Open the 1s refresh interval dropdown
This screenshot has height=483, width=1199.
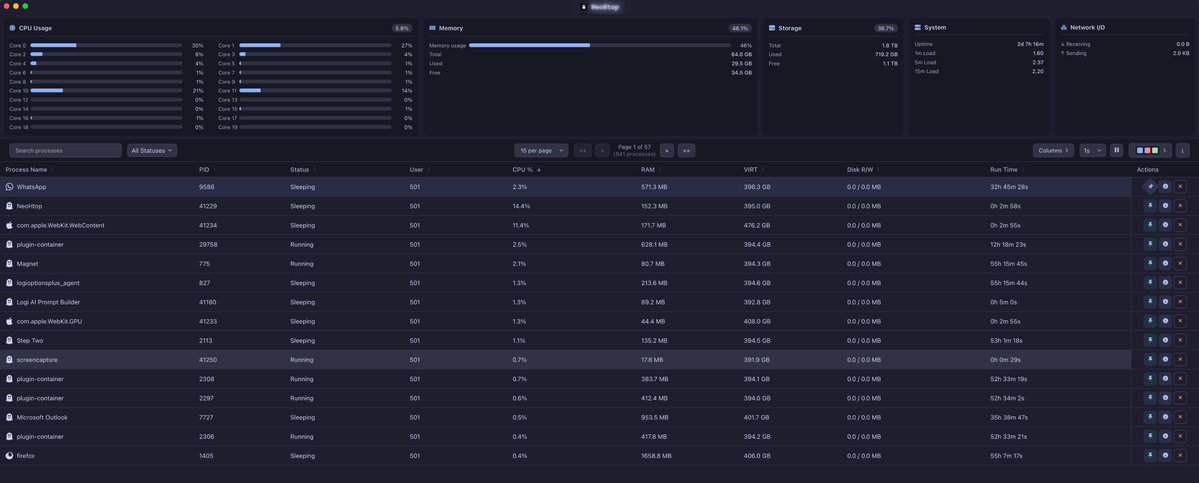pyautogui.click(x=1092, y=151)
